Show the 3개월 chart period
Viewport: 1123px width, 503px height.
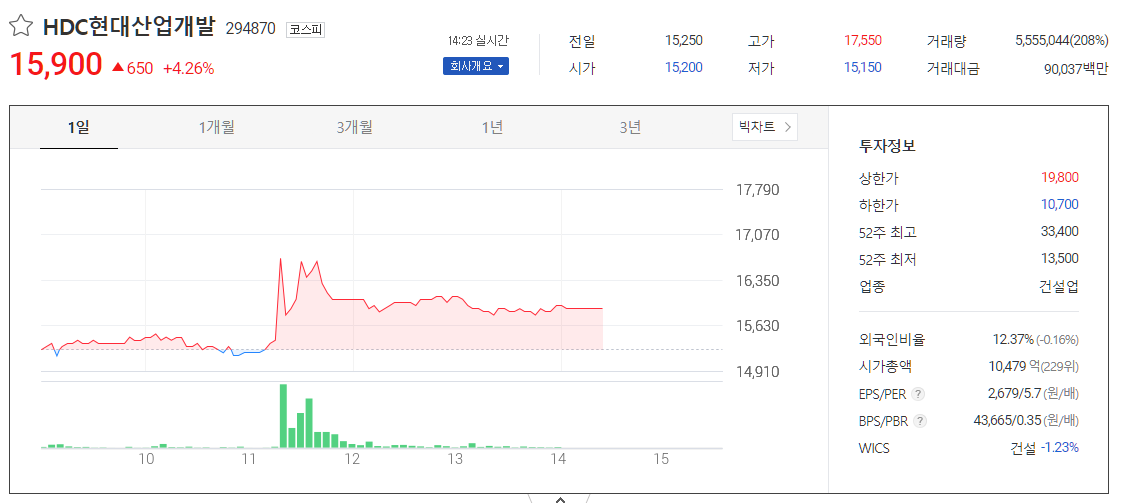354,127
